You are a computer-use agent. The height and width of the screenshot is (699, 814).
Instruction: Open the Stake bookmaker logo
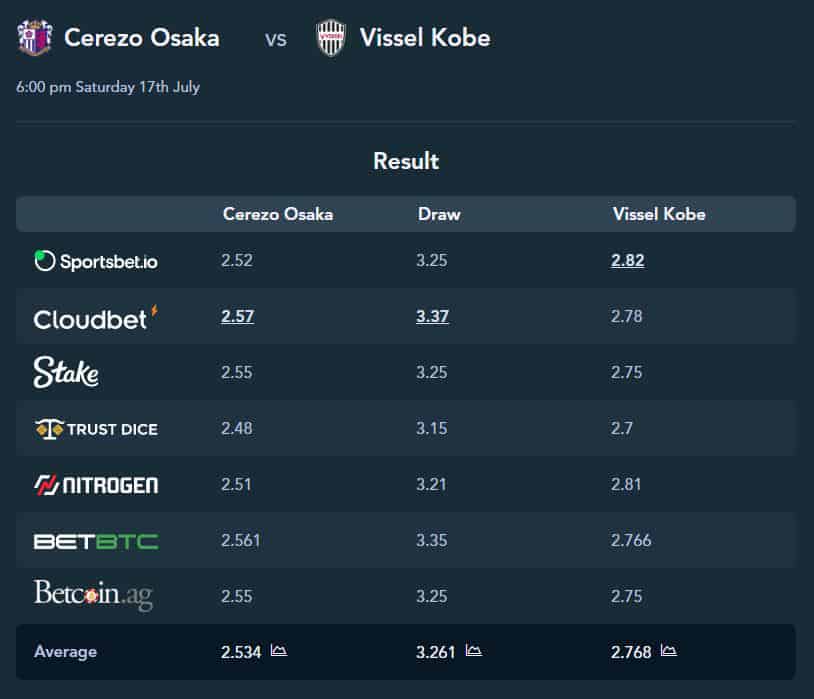point(66,372)
